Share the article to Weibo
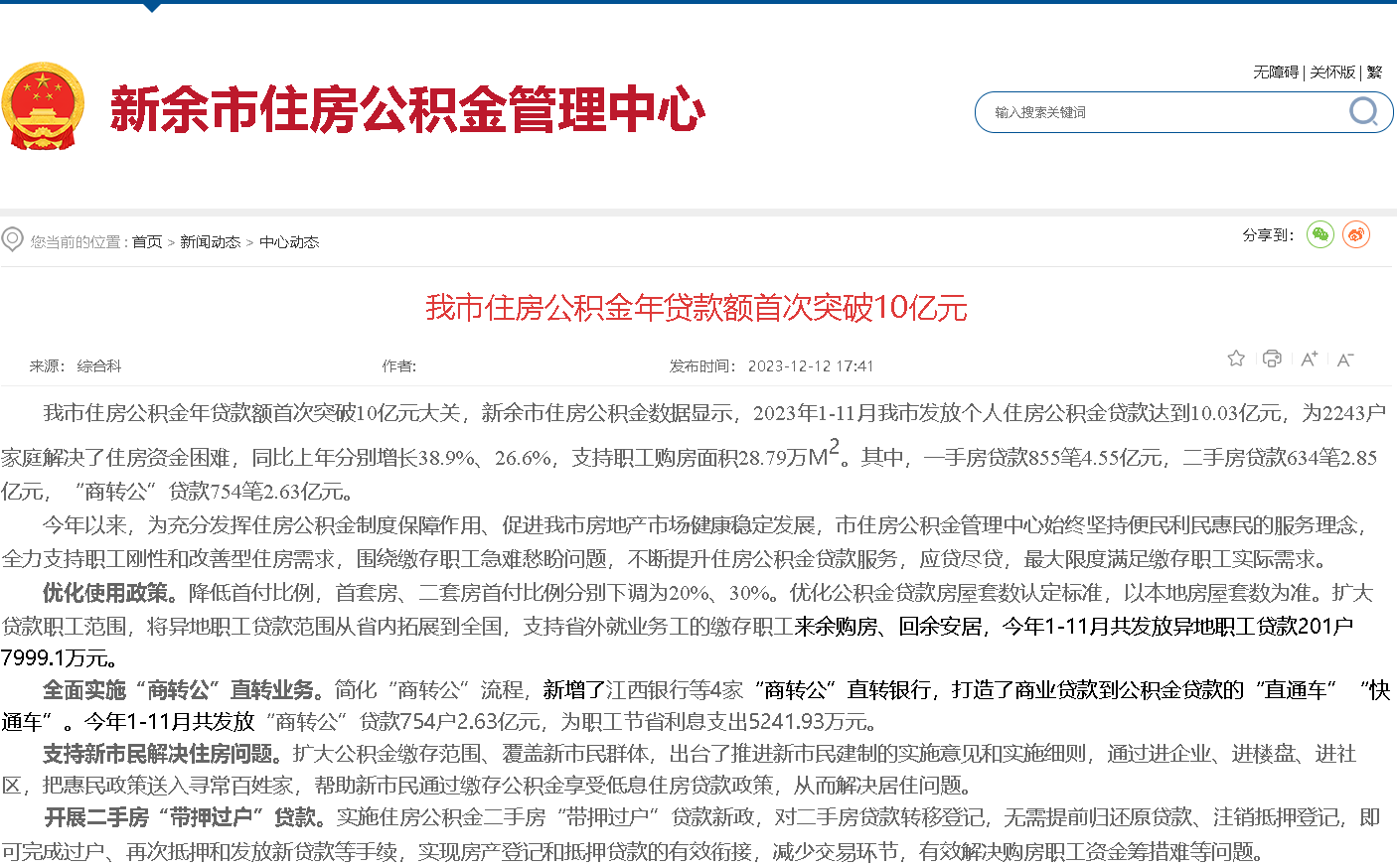This screenshot has height=868, width=1397. [x=1356, y=234]
